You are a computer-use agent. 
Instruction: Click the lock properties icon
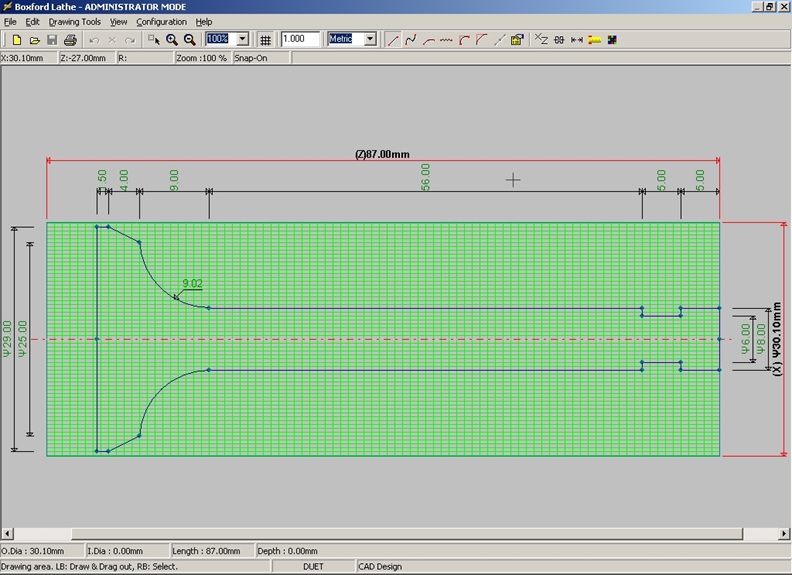pos(517,39)
